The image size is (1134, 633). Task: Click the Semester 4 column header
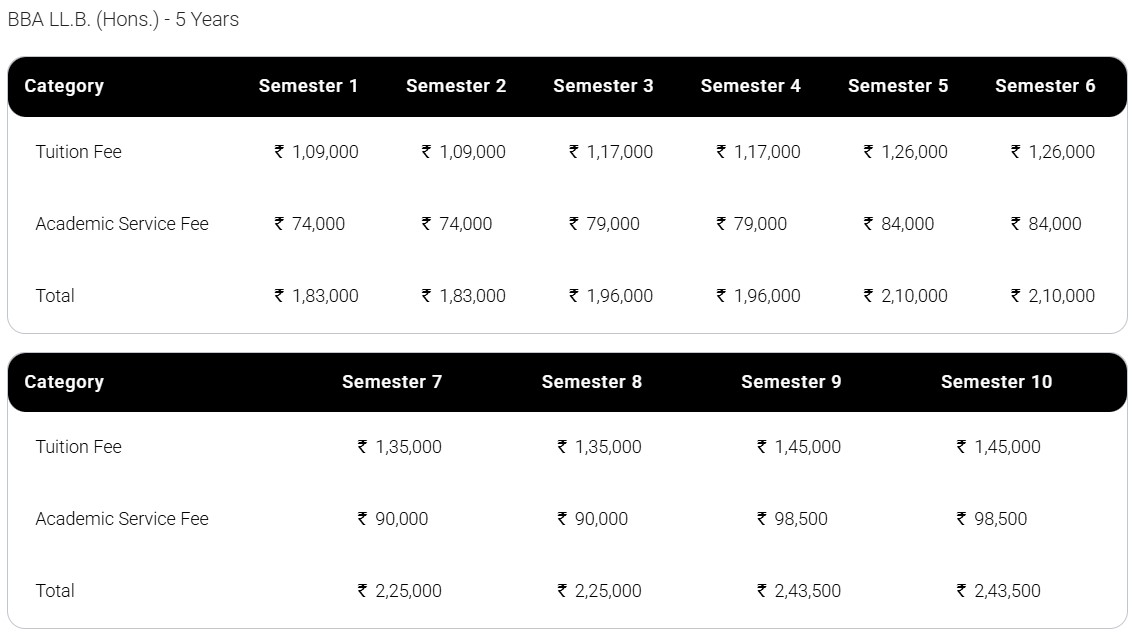750,86
